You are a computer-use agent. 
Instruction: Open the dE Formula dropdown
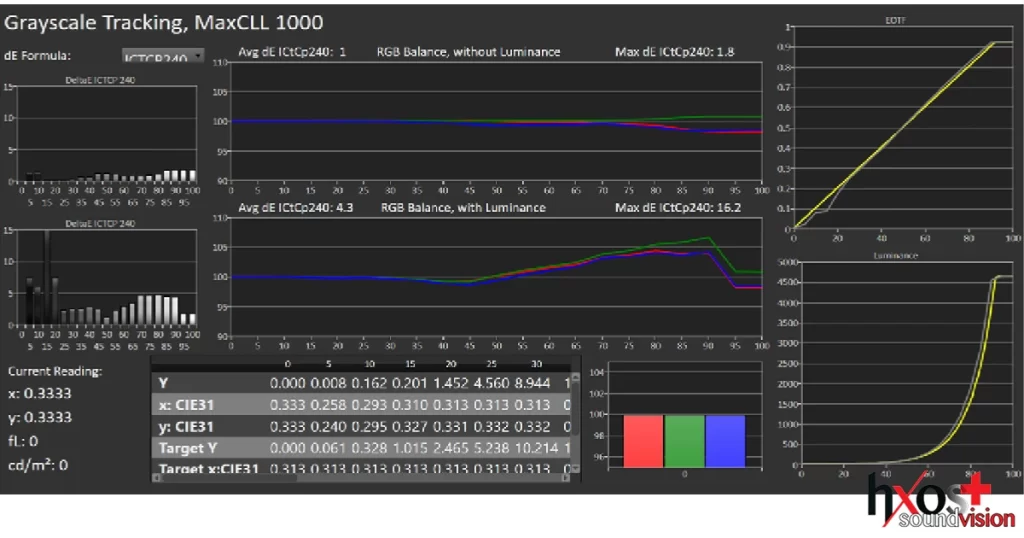pos(163,57)
